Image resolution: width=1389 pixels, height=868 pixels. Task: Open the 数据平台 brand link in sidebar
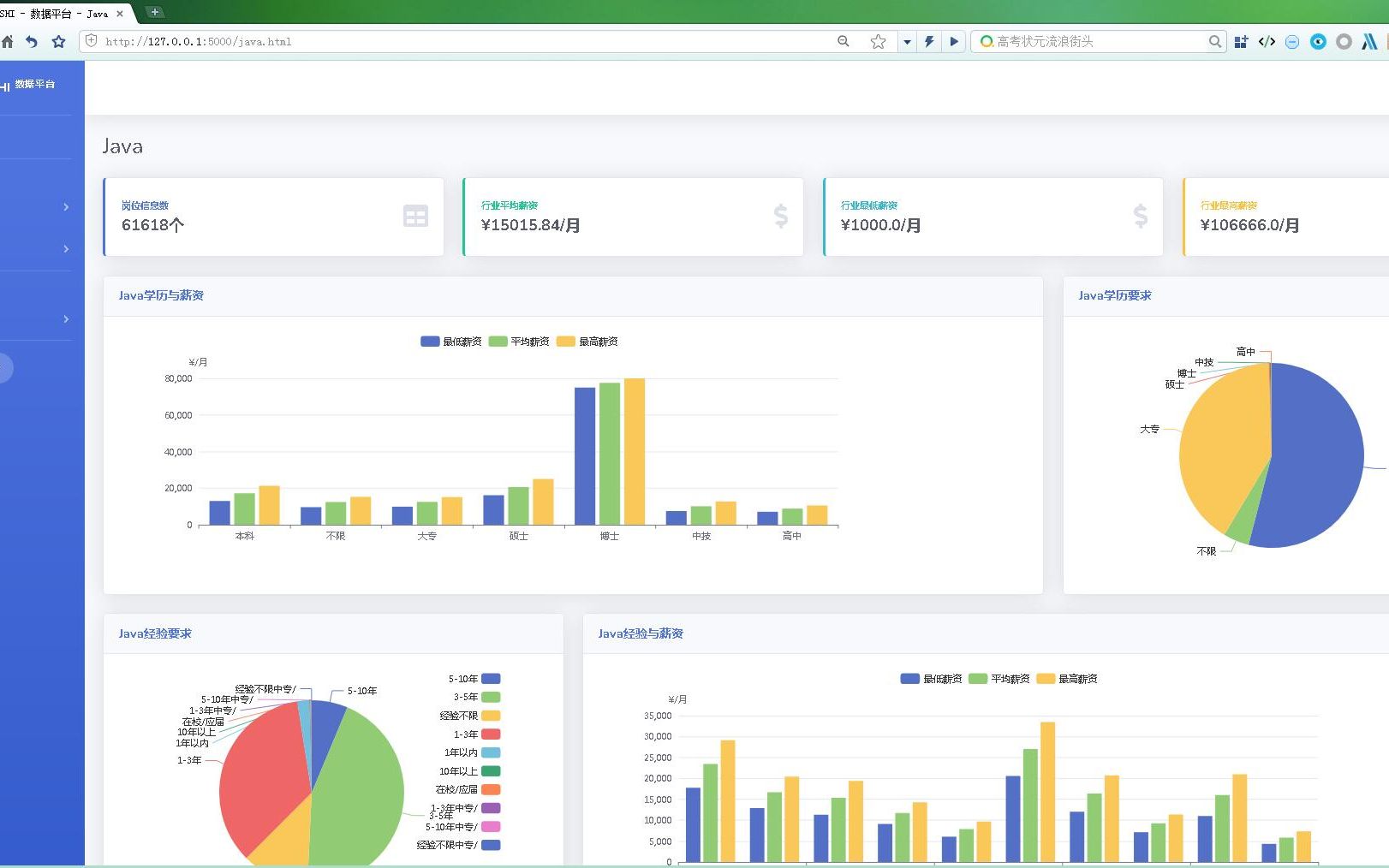28,85
